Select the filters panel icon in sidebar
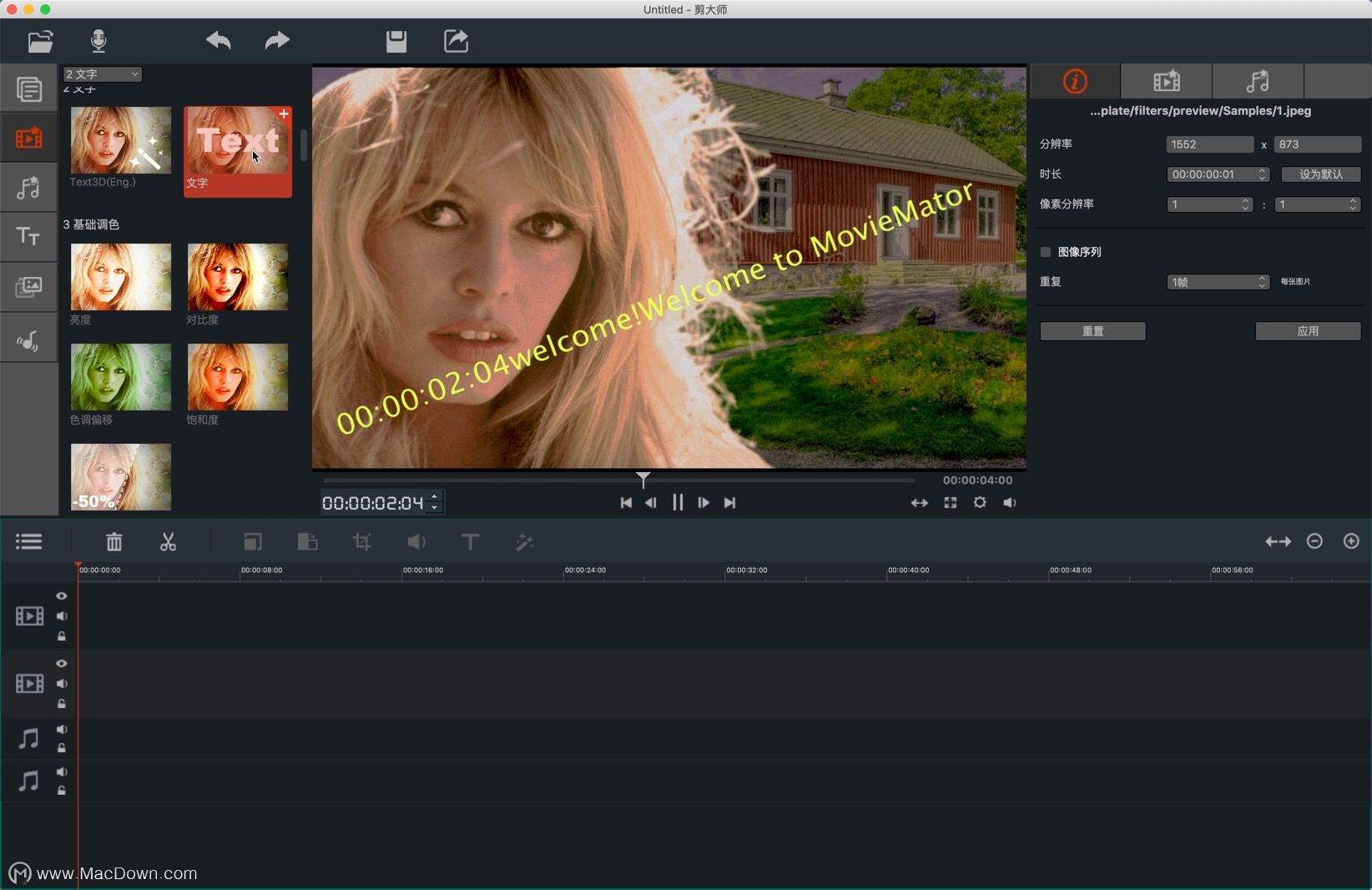1372x890 pixels. (28, 138)
